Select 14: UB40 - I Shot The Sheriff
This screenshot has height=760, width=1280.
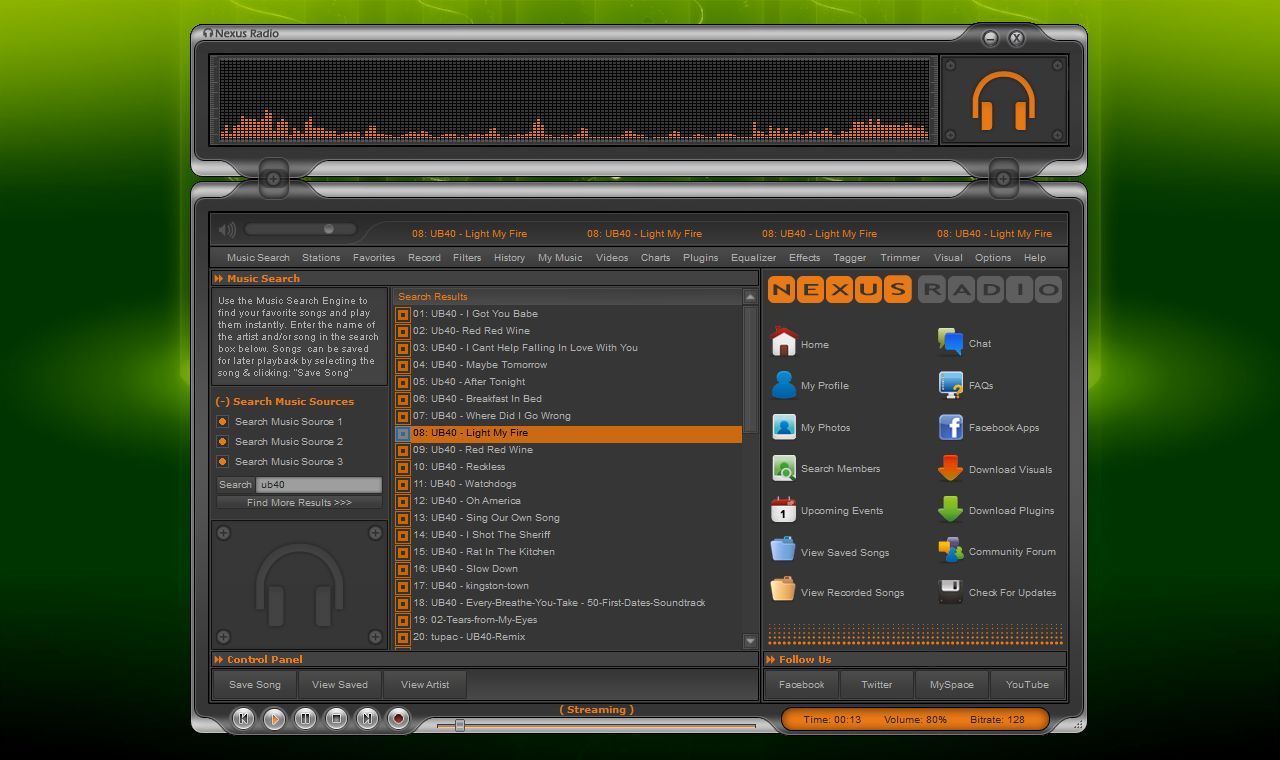click(481, 535)
